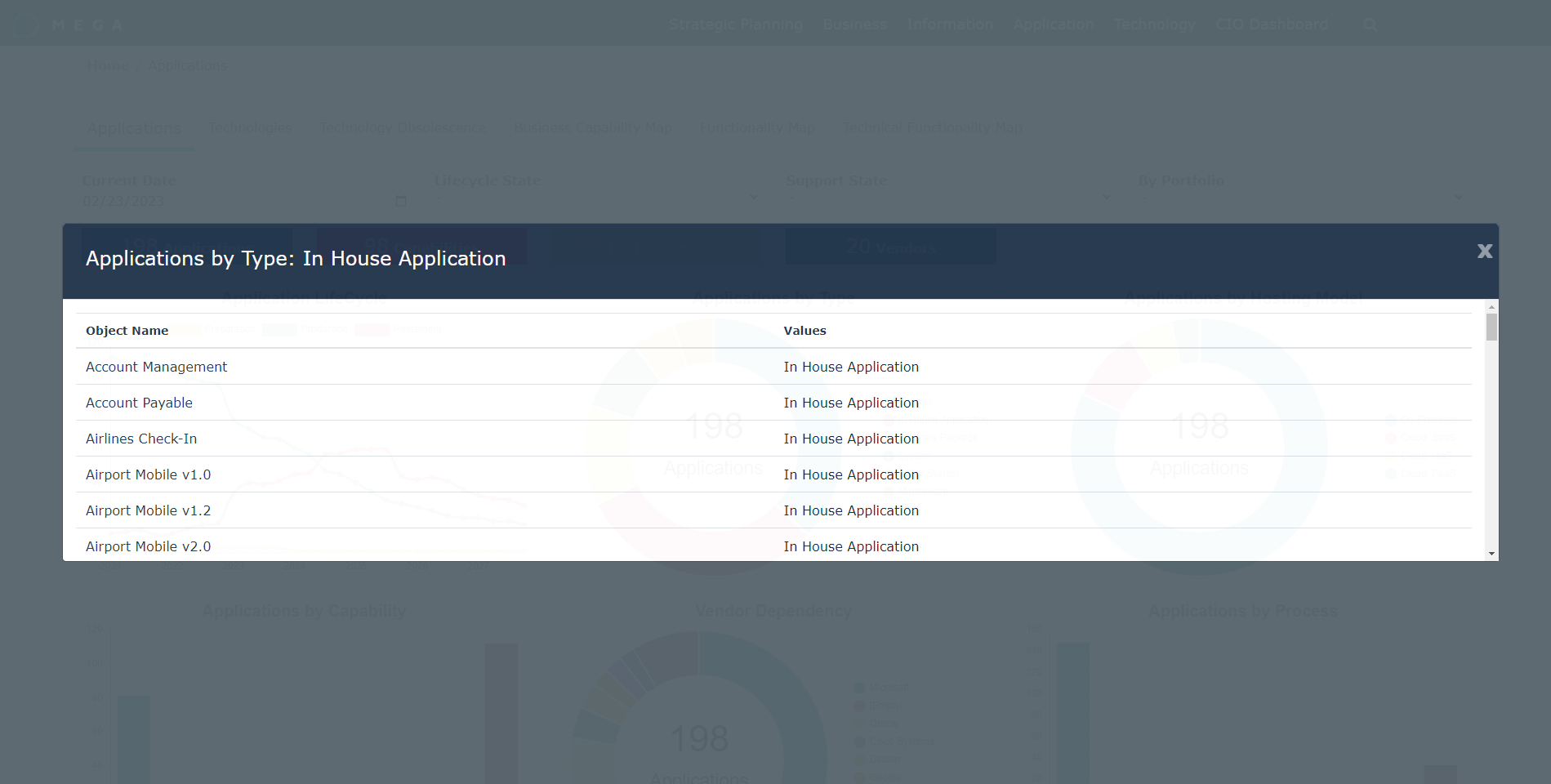The image size is (1551, 784).
Task: Click the dialog scrollbar down arrow
Action: click(1491, 554)
